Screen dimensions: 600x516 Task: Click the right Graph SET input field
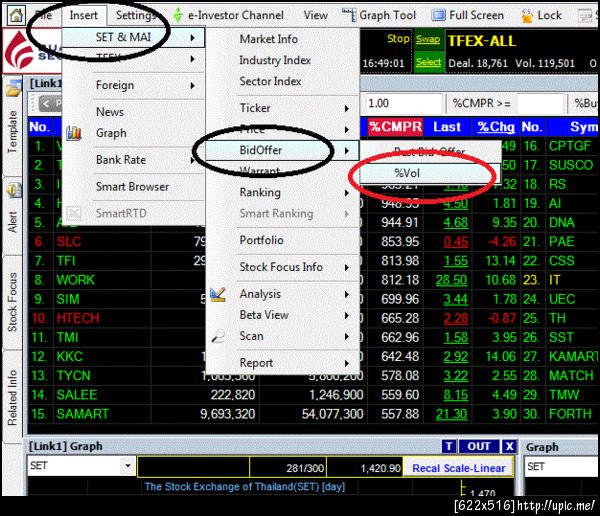pyautogui.click(x=561, y=466)
